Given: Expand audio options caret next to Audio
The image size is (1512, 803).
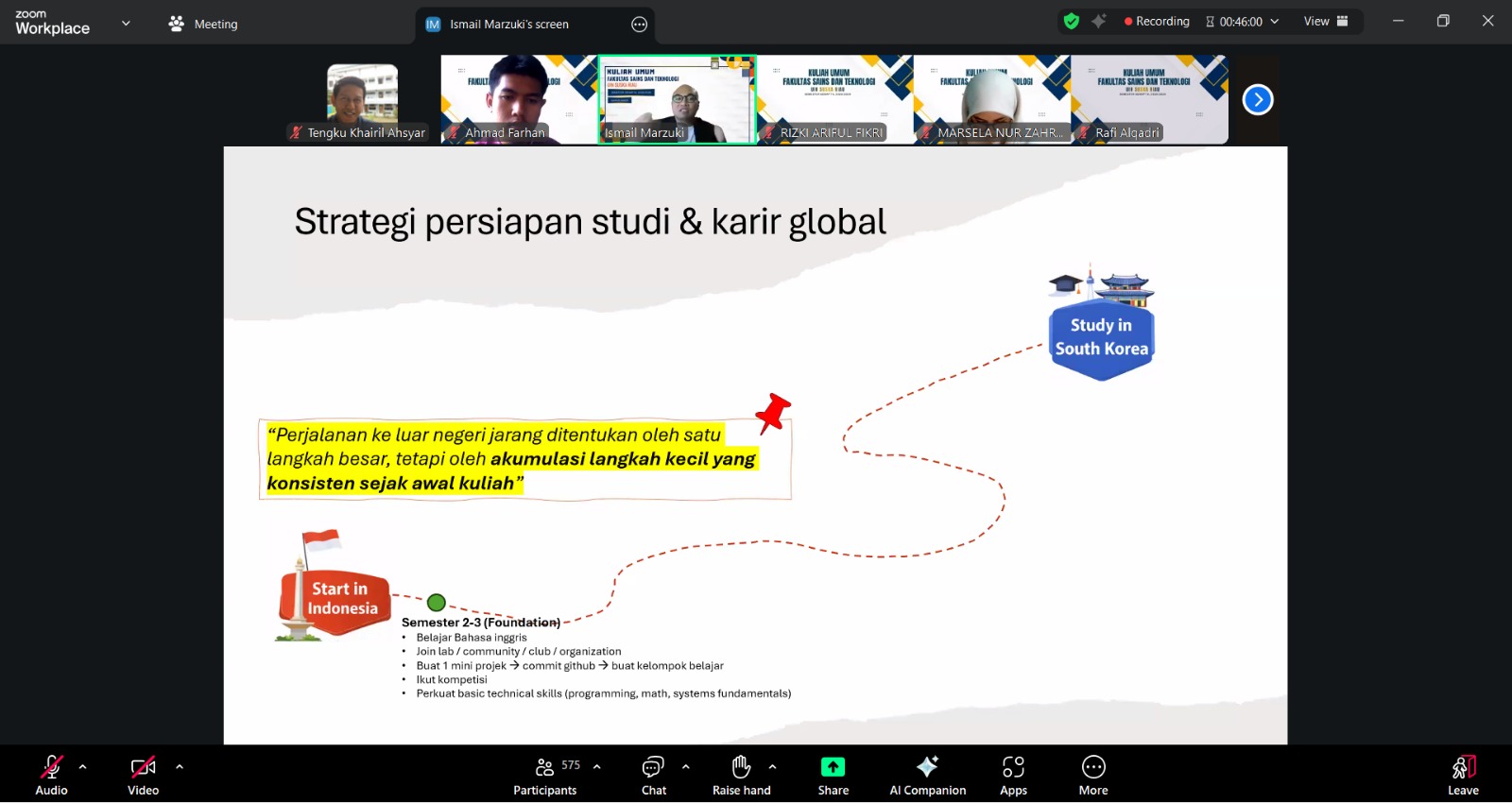Looking at the screenshot, I should pos(83,767).
